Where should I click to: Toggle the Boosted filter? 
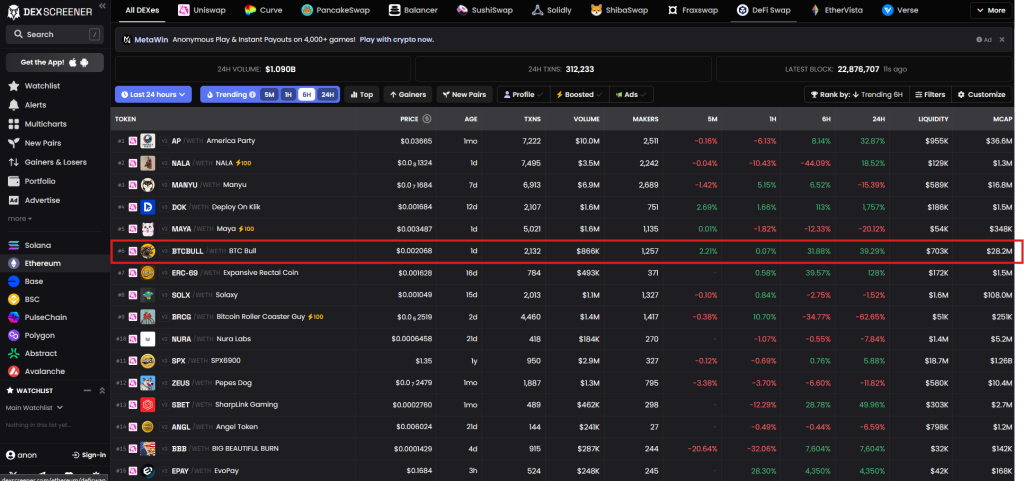(579, 95)
